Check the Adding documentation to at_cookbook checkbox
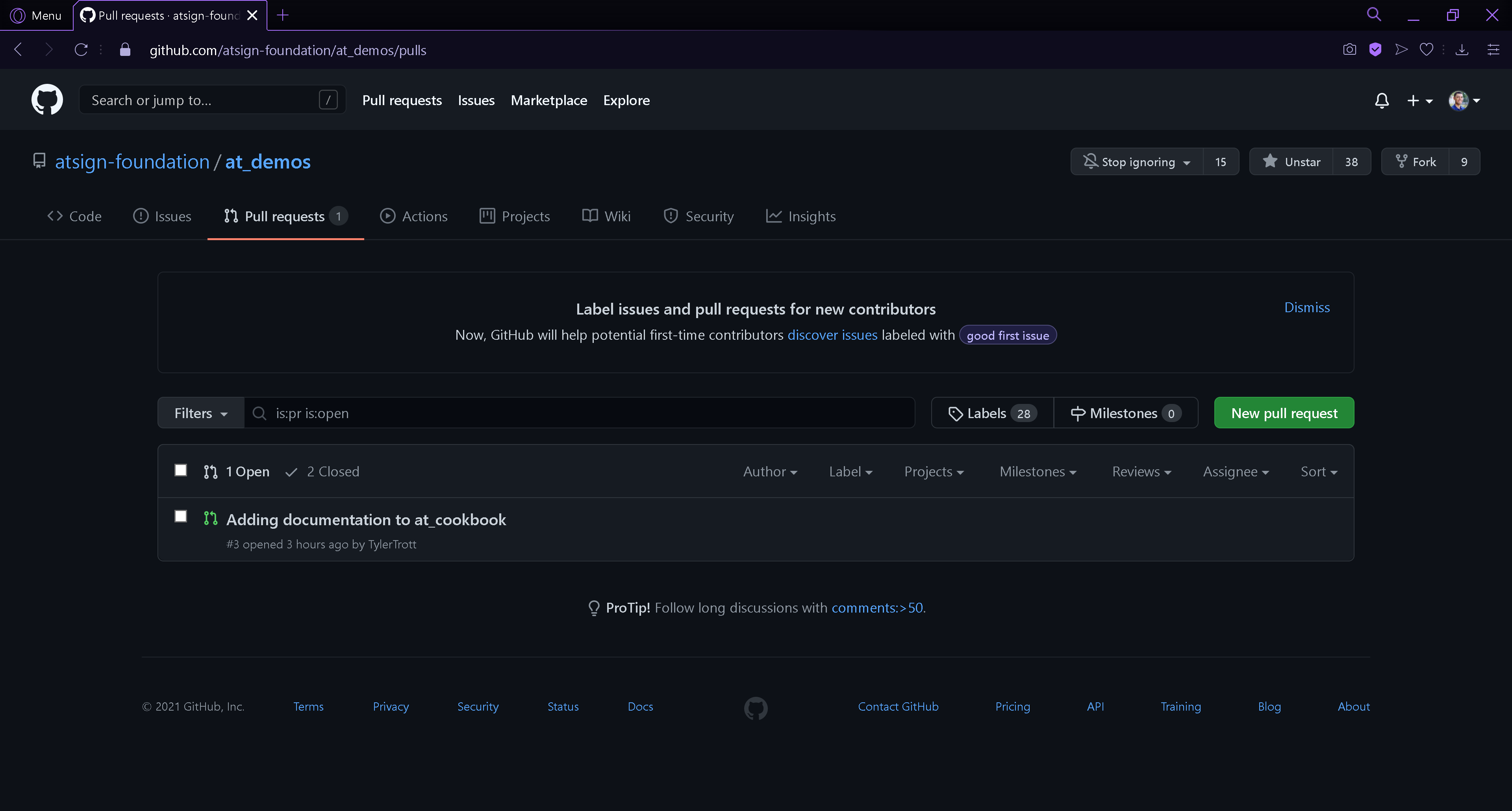 (181, 516)
